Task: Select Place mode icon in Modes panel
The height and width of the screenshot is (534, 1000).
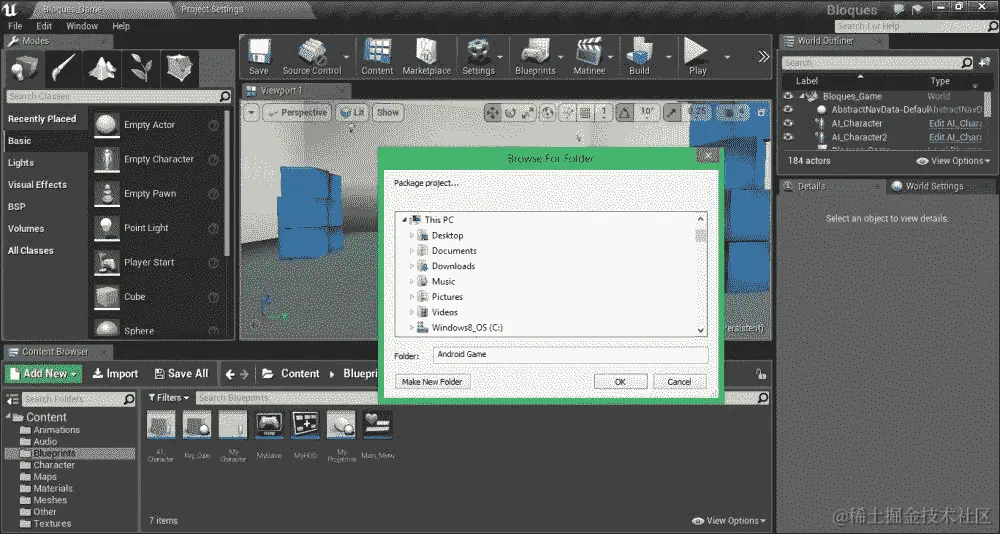Action: [24, 68]
